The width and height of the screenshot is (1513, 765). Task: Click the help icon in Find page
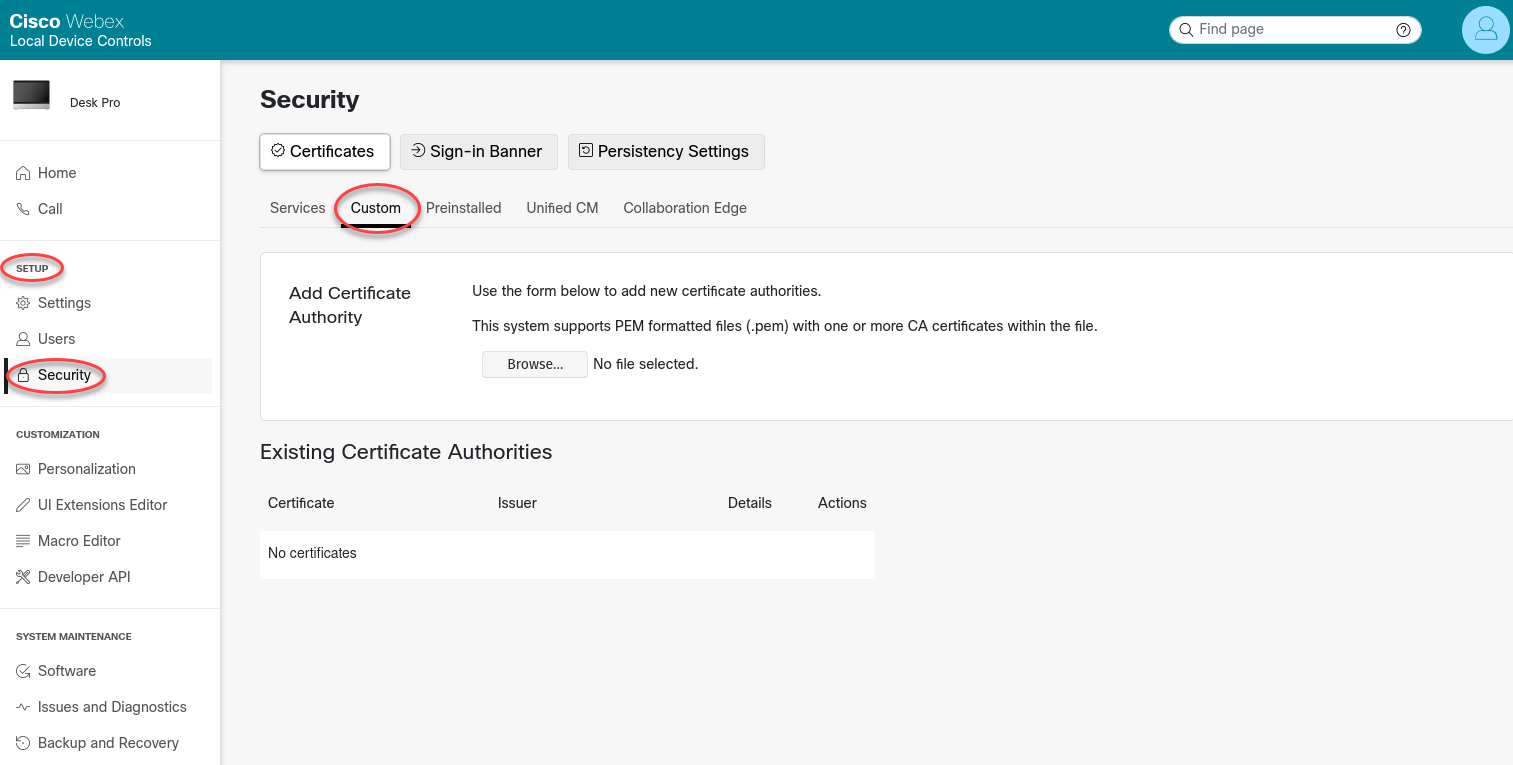click(1403, 30)
